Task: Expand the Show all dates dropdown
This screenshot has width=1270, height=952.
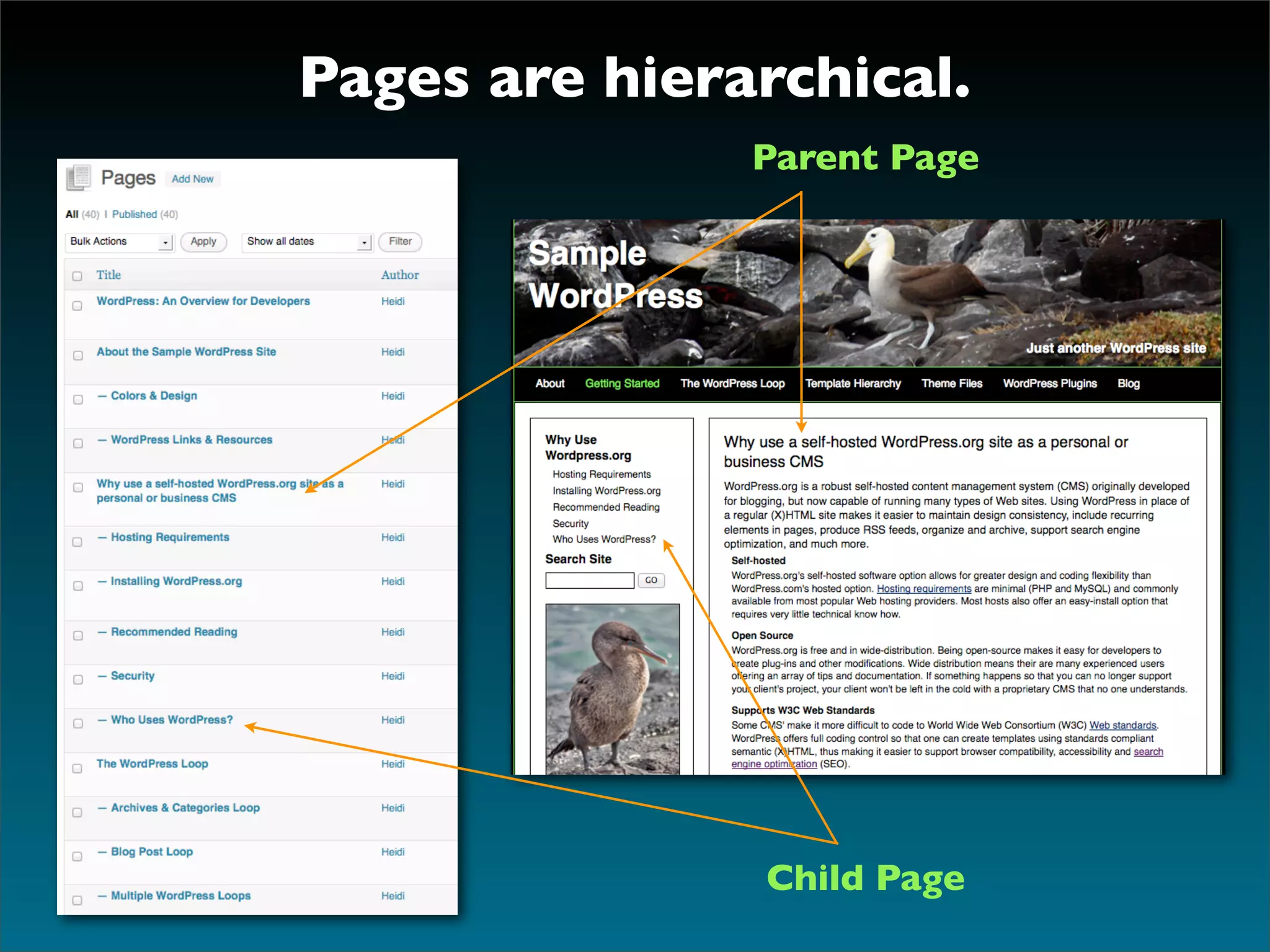Action: tap(306, 242)
